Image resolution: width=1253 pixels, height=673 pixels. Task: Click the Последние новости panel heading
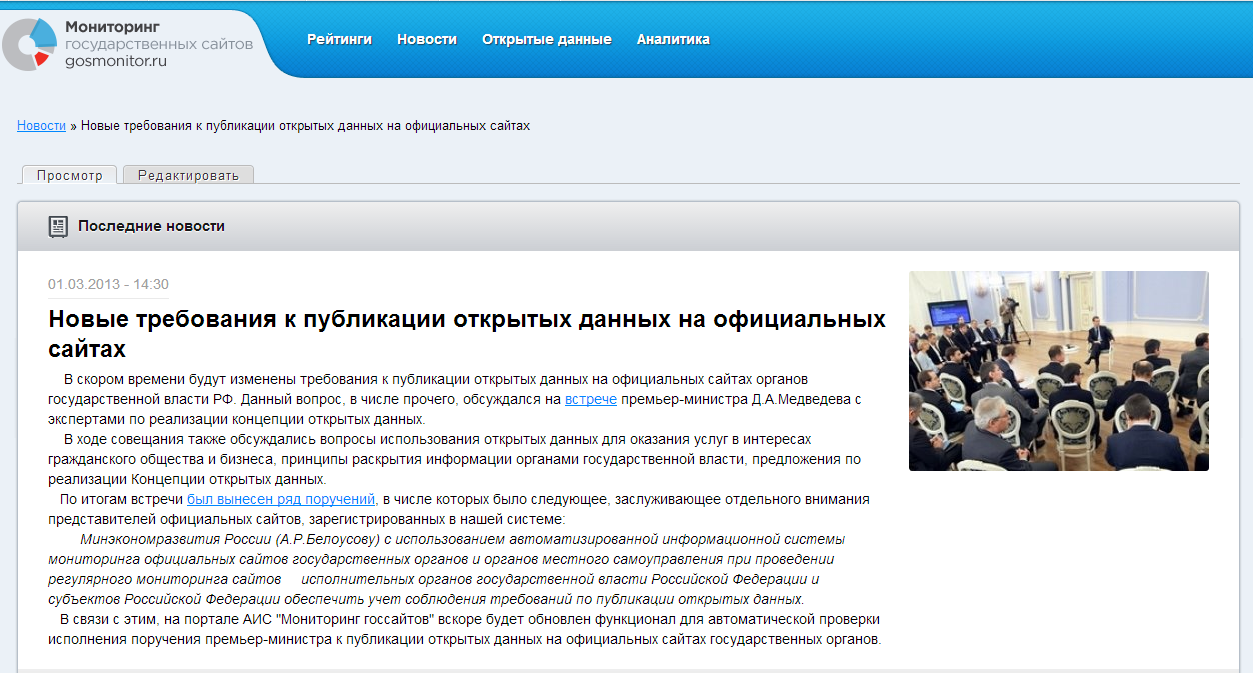(x=151, y=226)
